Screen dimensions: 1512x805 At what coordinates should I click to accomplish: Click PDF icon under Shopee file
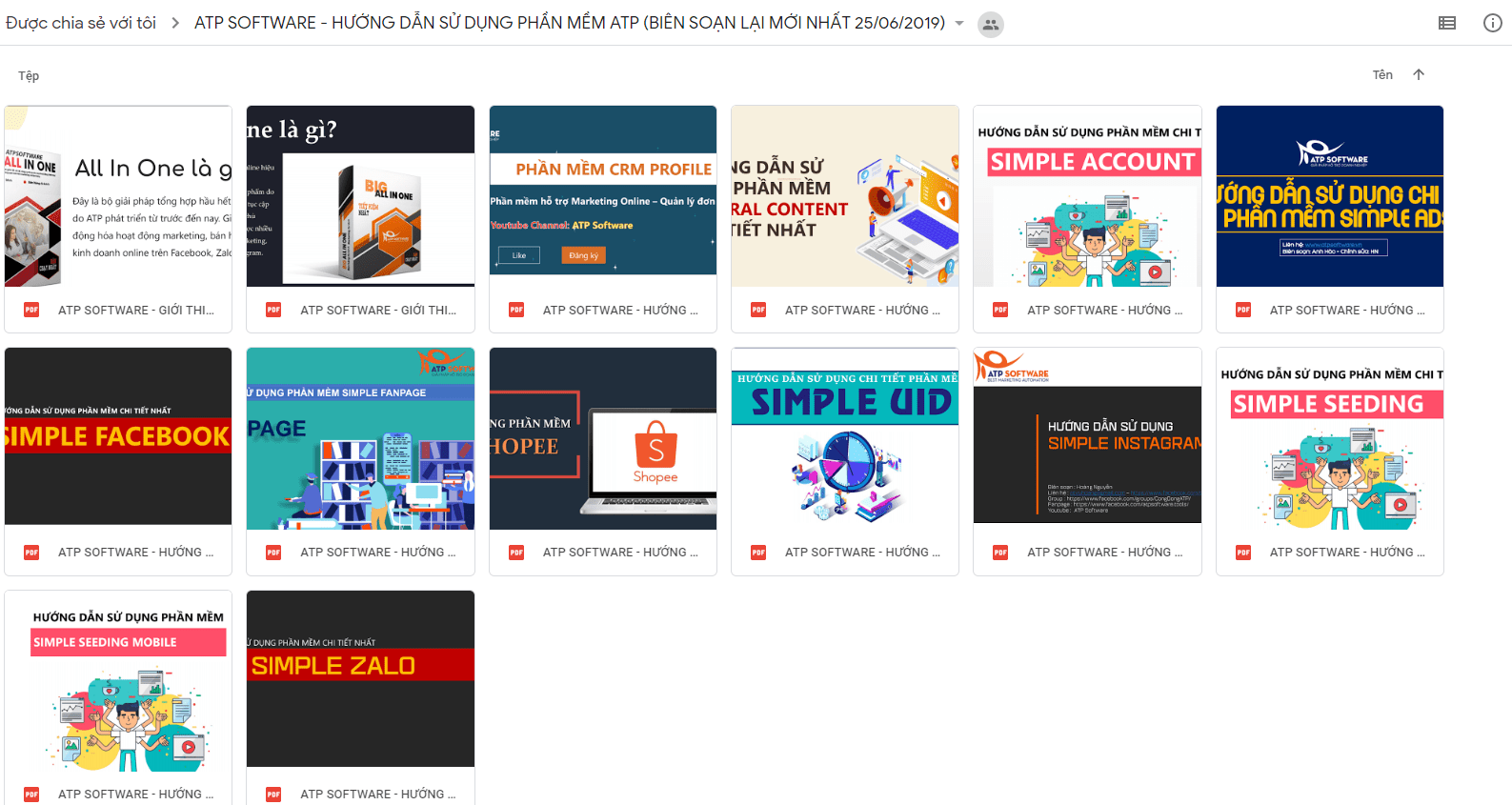click(x=516, y=552)
